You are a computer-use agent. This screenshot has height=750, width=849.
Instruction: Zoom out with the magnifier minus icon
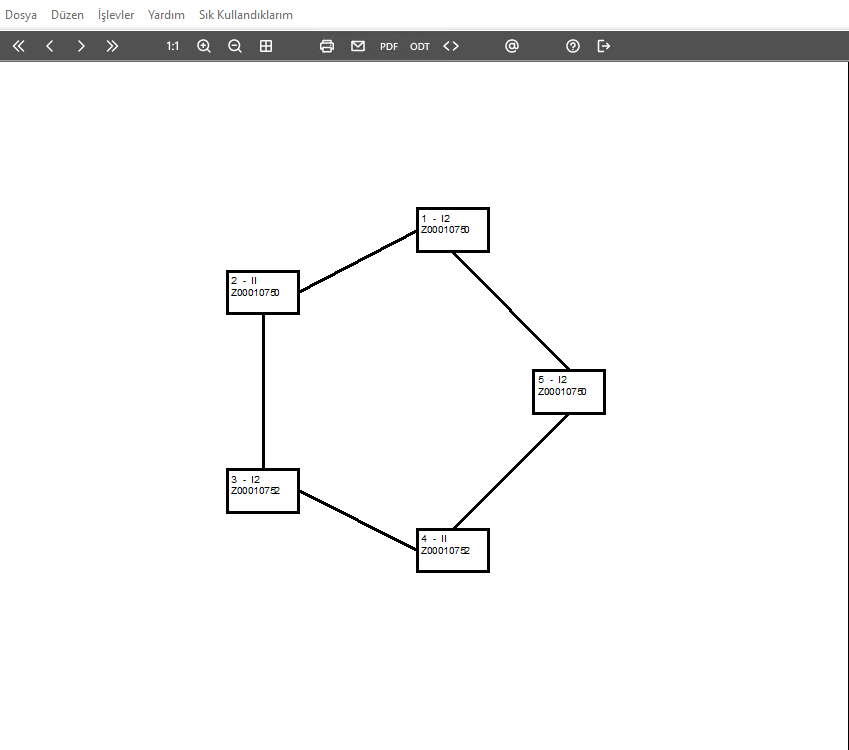coord(235,46)
